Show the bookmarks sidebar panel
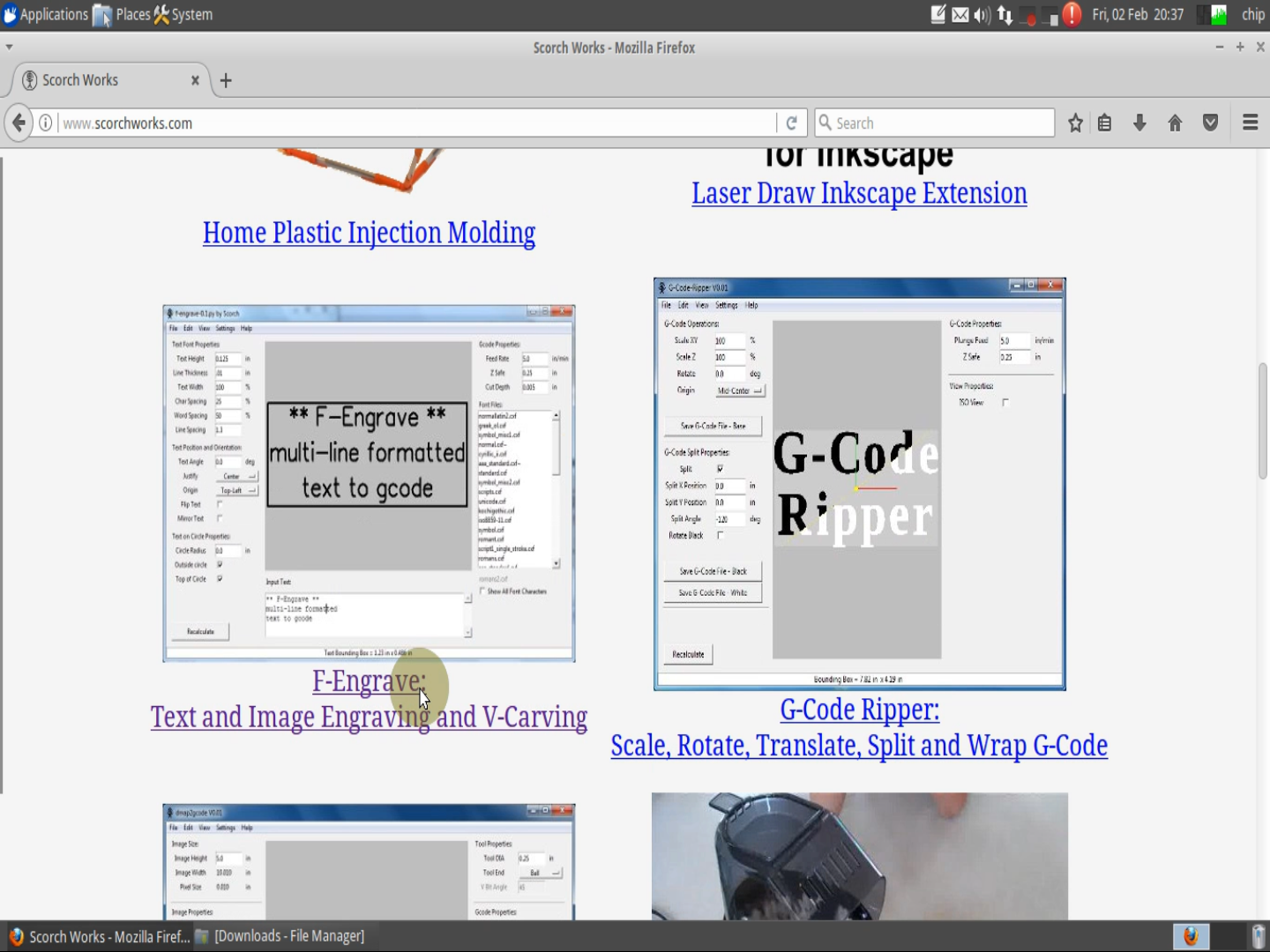 1104,123
